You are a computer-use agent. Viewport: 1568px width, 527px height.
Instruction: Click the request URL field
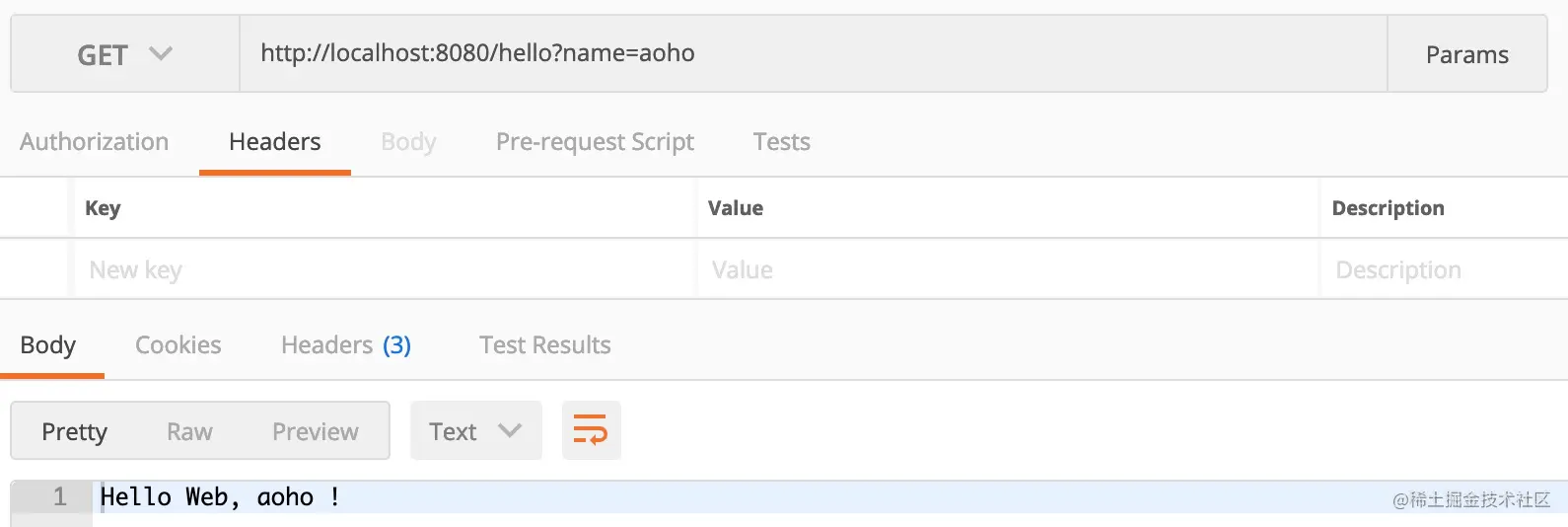814,53
